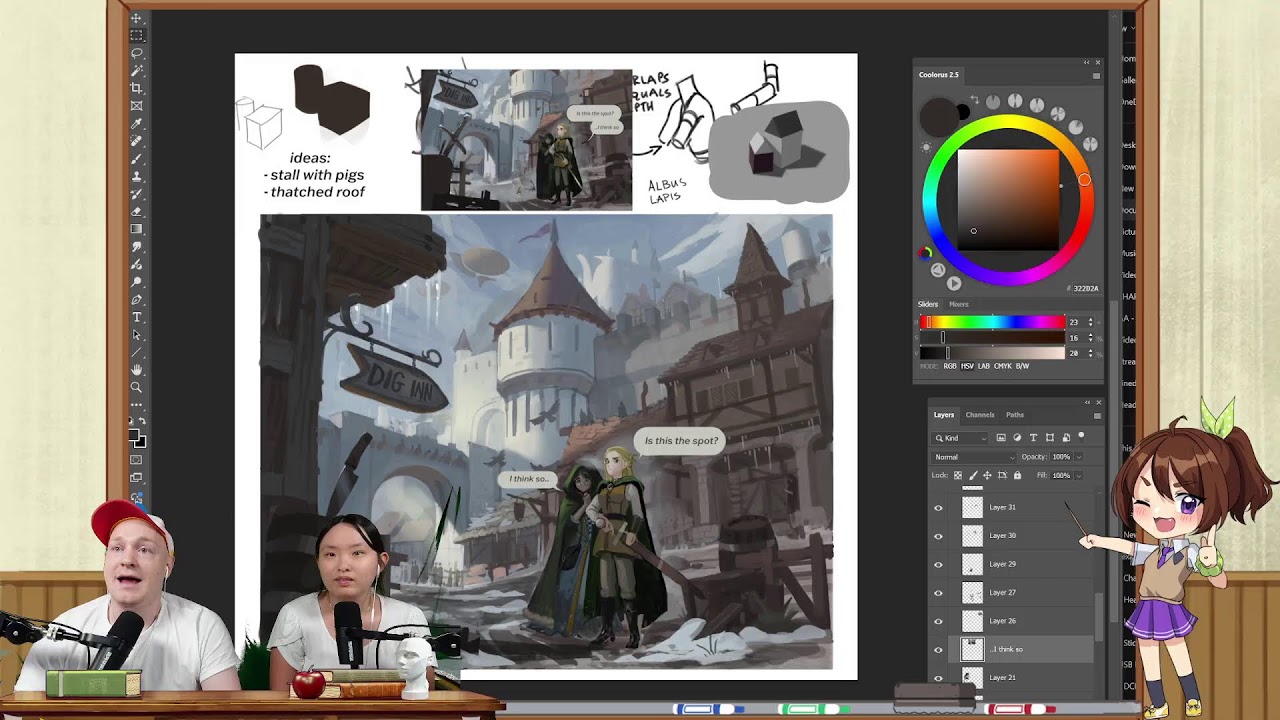
Task: Open the Opacity dropdown arrow
Action: point(1079,457)
